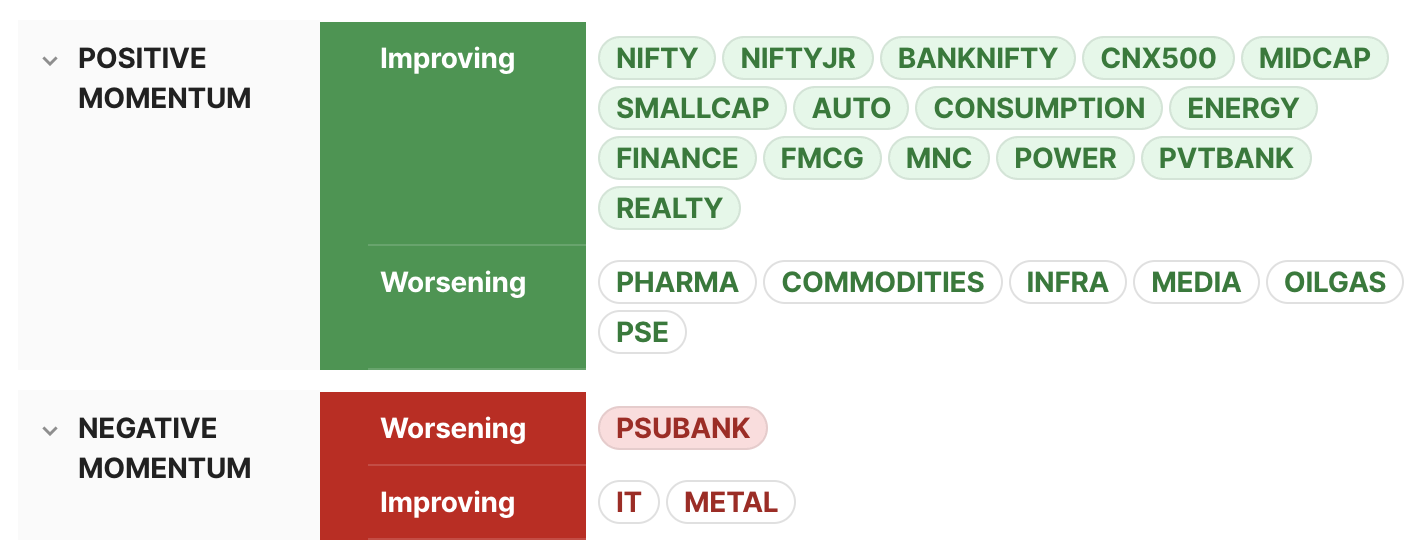The width and height of the screenshot is (1418, 560).
Task: Click the CNX500 pill
Action: [1158, 58]
